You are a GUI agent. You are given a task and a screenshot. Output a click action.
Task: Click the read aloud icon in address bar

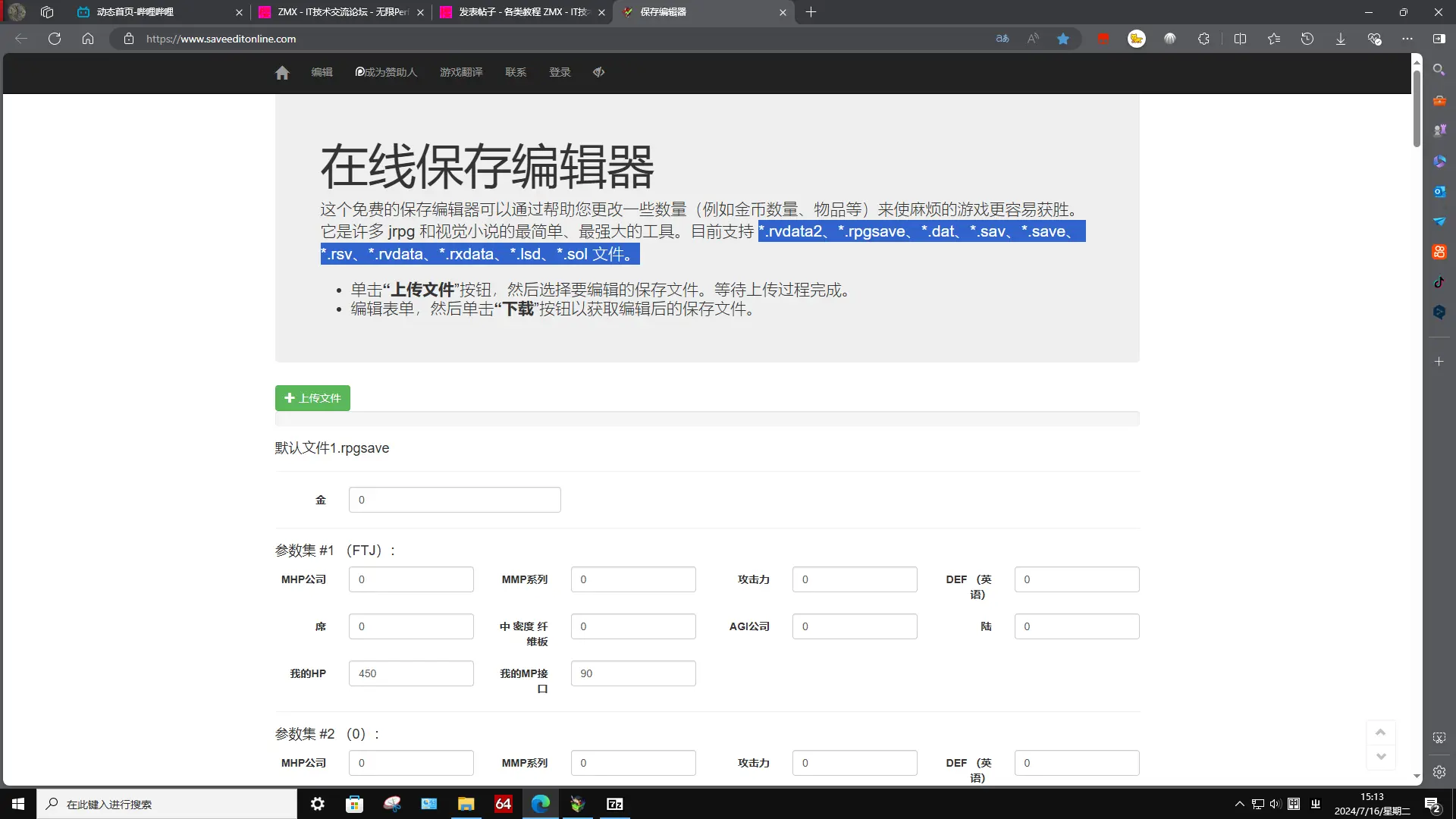click(x=1033, y=39)
